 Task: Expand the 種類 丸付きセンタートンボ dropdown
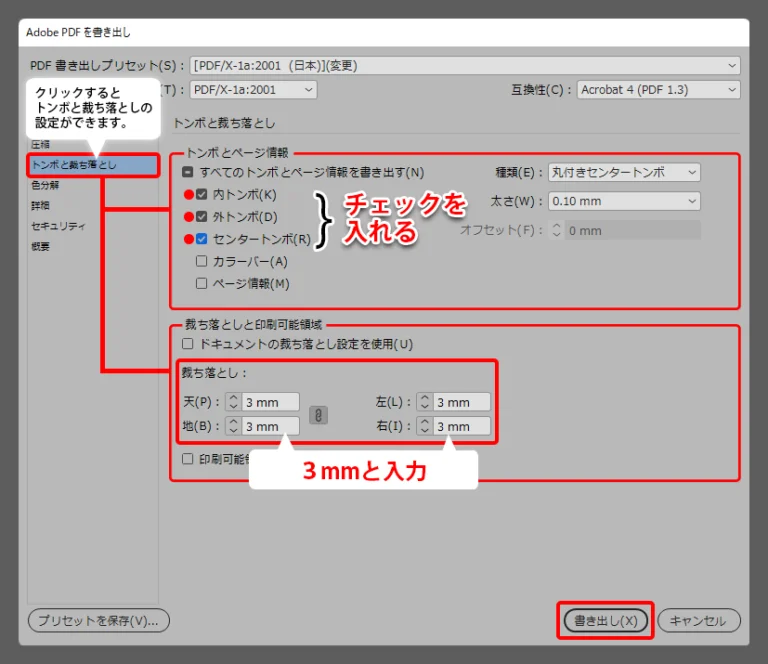pos(624,172)
